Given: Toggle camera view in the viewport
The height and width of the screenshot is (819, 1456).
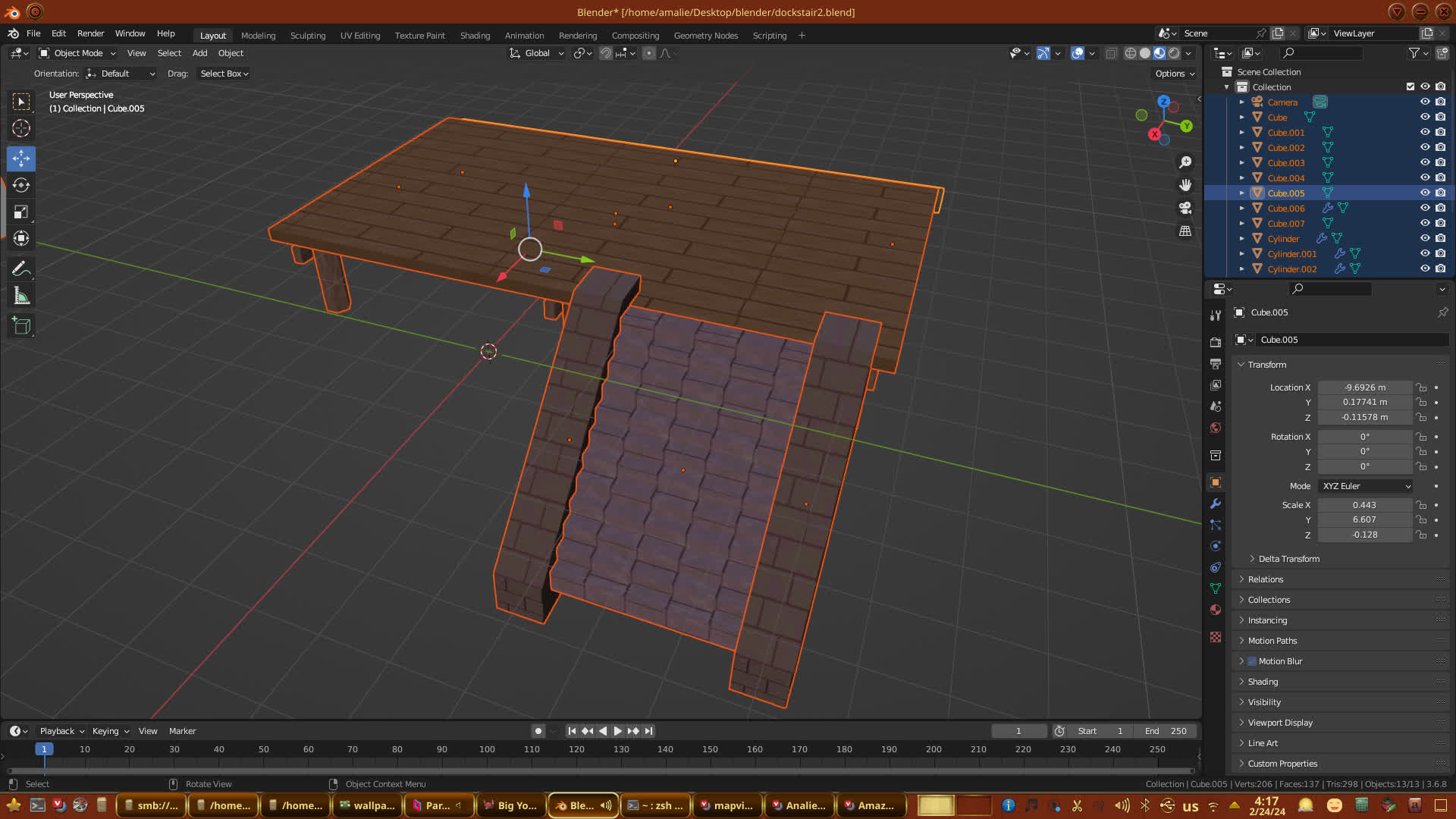Looking at the screenshot, I should click(1185, 208).
